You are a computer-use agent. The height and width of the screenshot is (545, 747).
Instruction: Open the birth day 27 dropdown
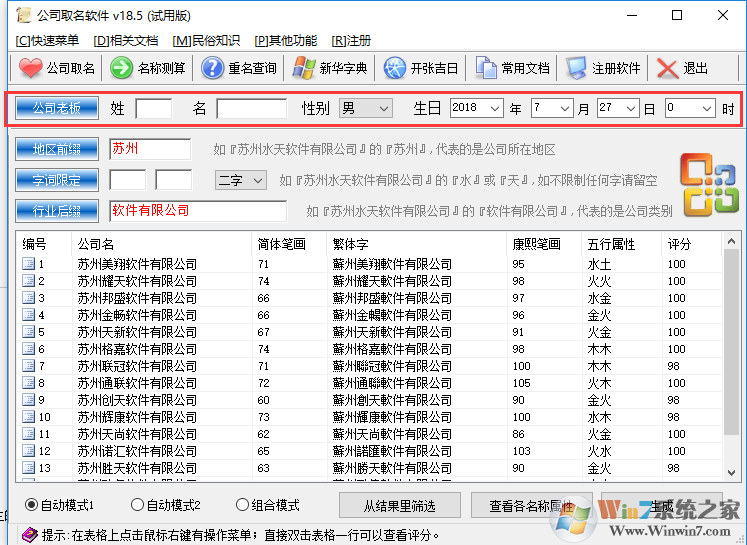[618, 109]
